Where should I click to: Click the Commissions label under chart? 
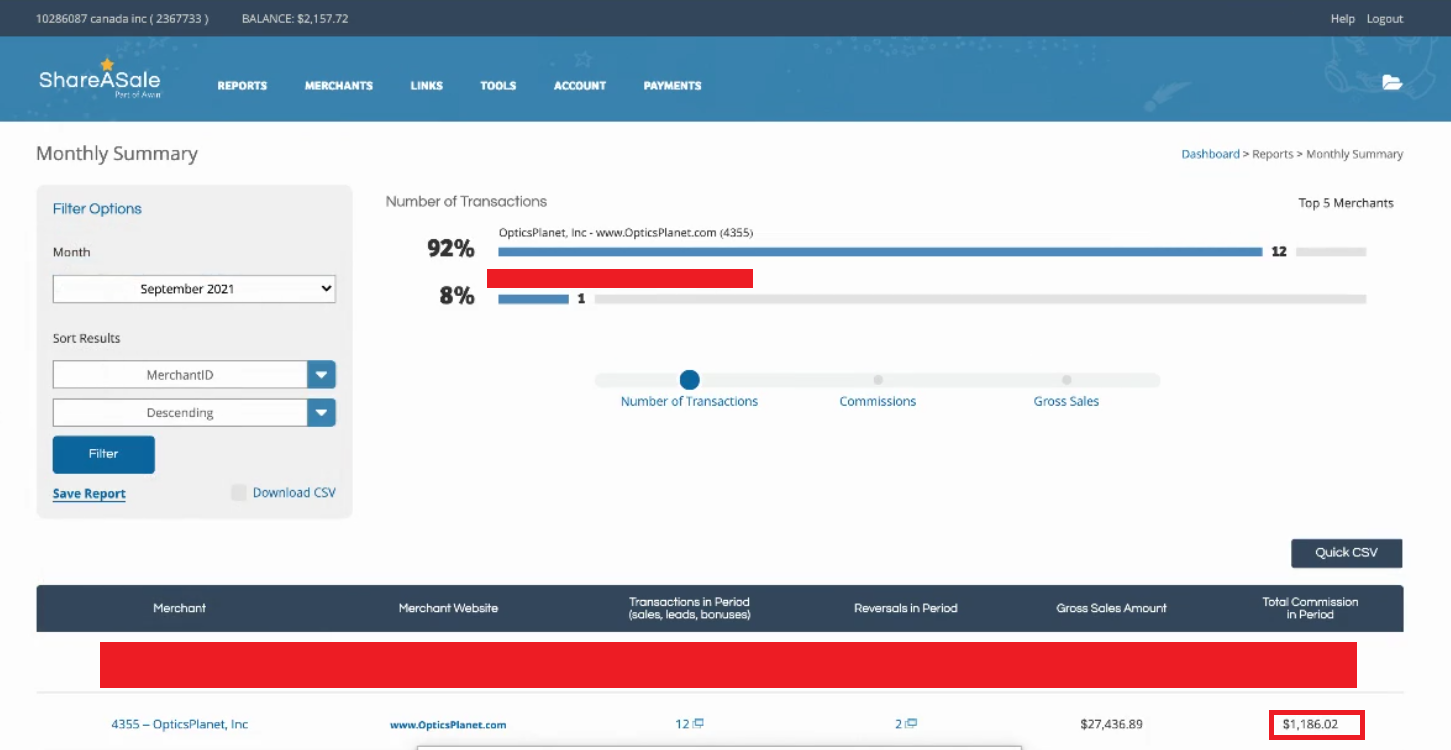point(878,401)
